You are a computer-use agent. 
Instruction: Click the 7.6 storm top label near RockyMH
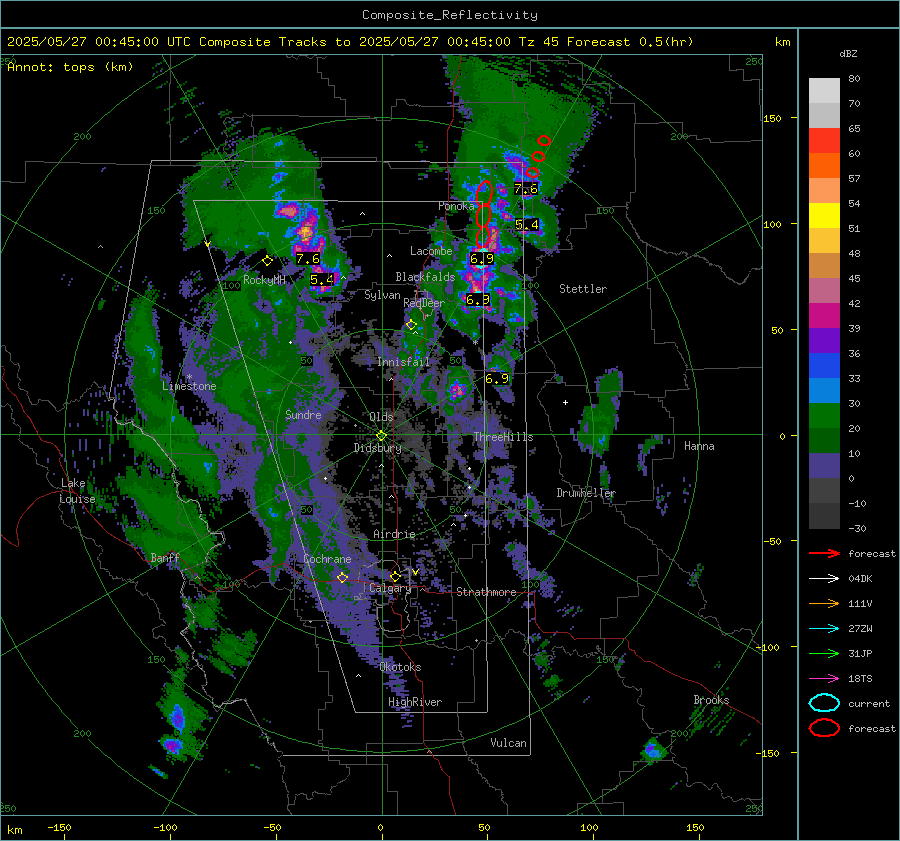pos(308,259)
